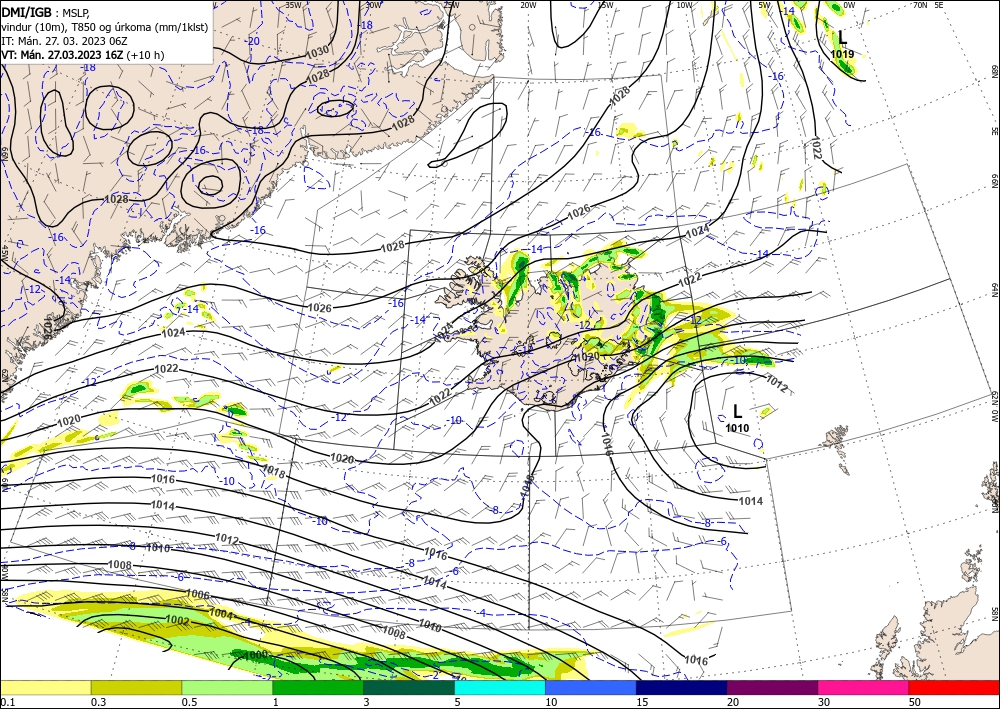The image size is (1000, 709).
Task: Click the low pressure 'L' above 1010
Action: 737,411
